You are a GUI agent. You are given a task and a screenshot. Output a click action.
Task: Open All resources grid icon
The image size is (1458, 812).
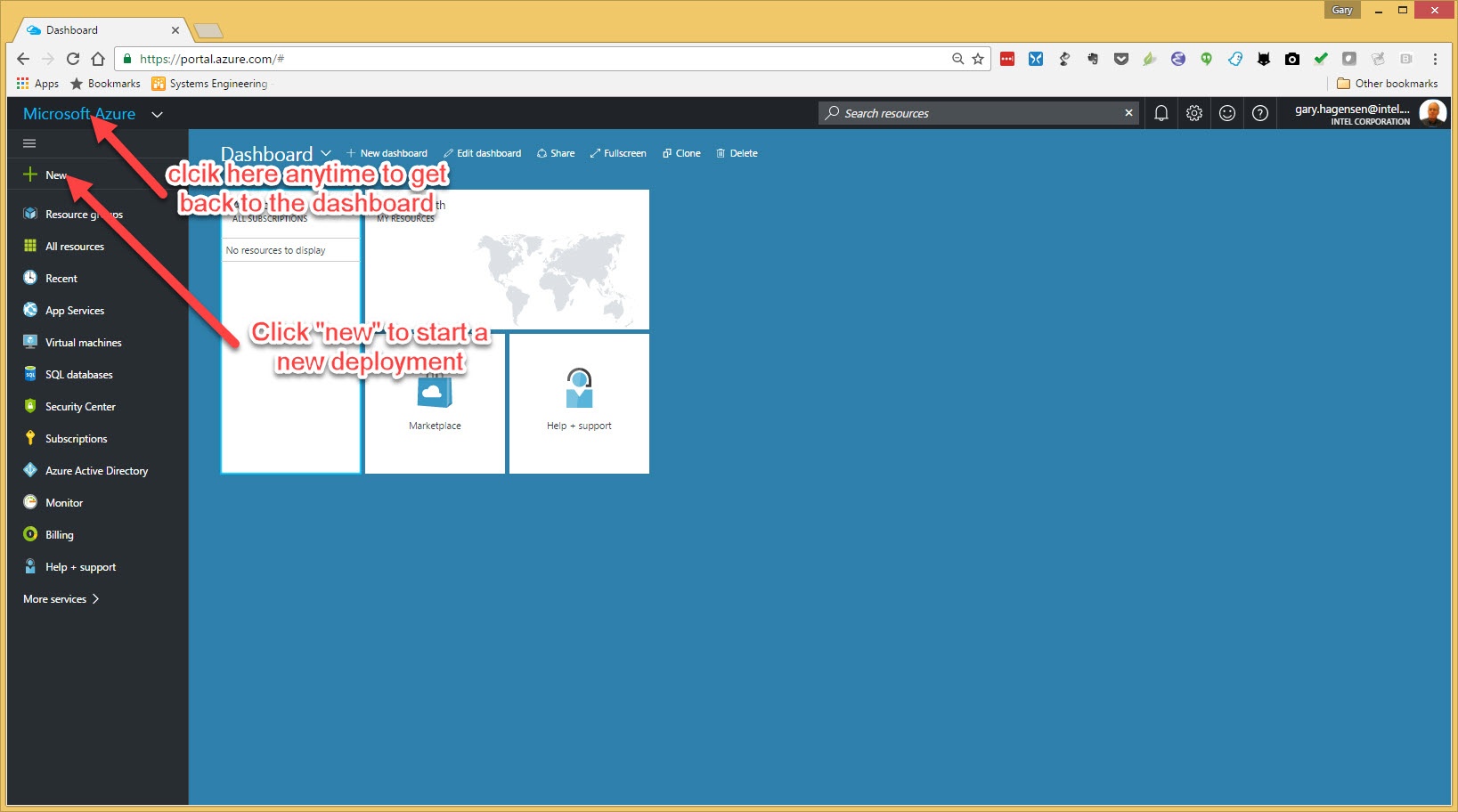[x=30, y=246]
